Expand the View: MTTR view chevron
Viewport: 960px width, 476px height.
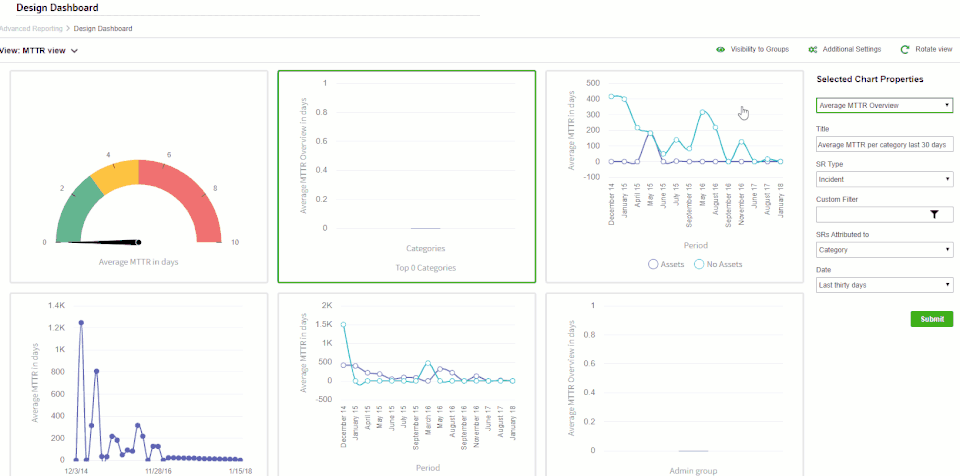click(x=74, y=51)
